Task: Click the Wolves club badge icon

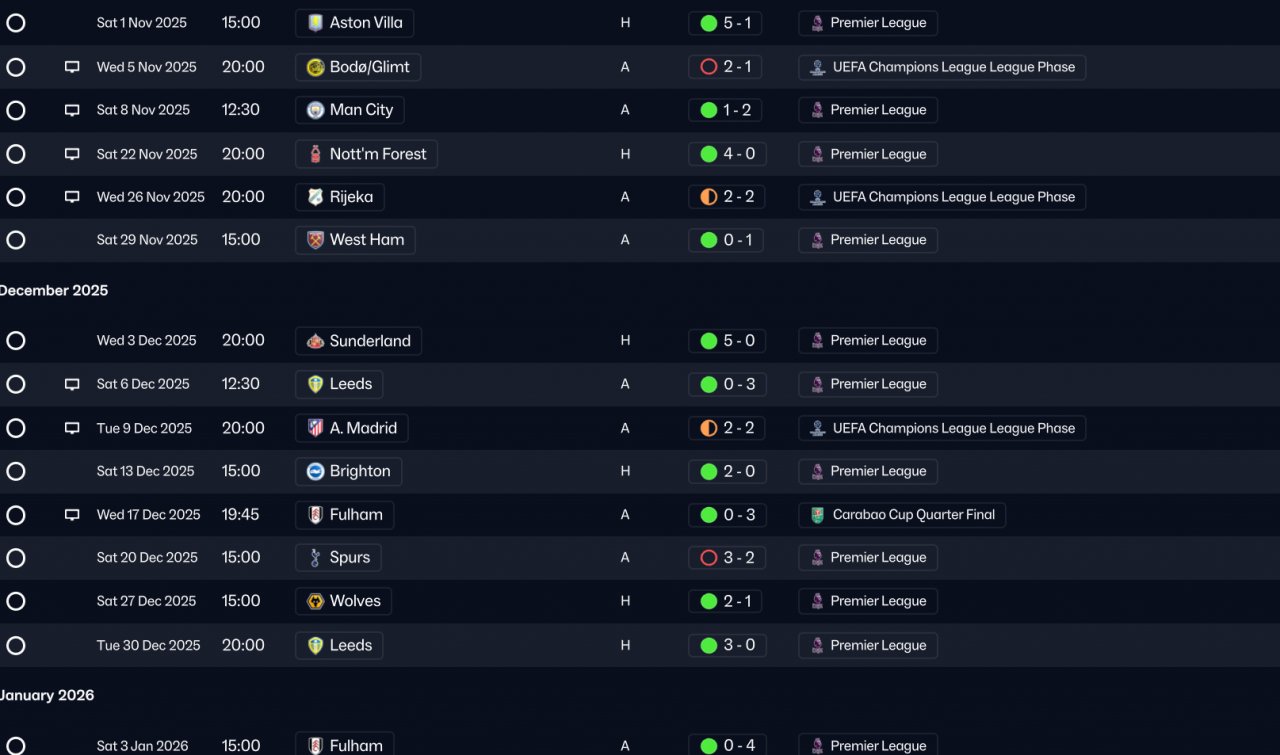Action: 316,601
